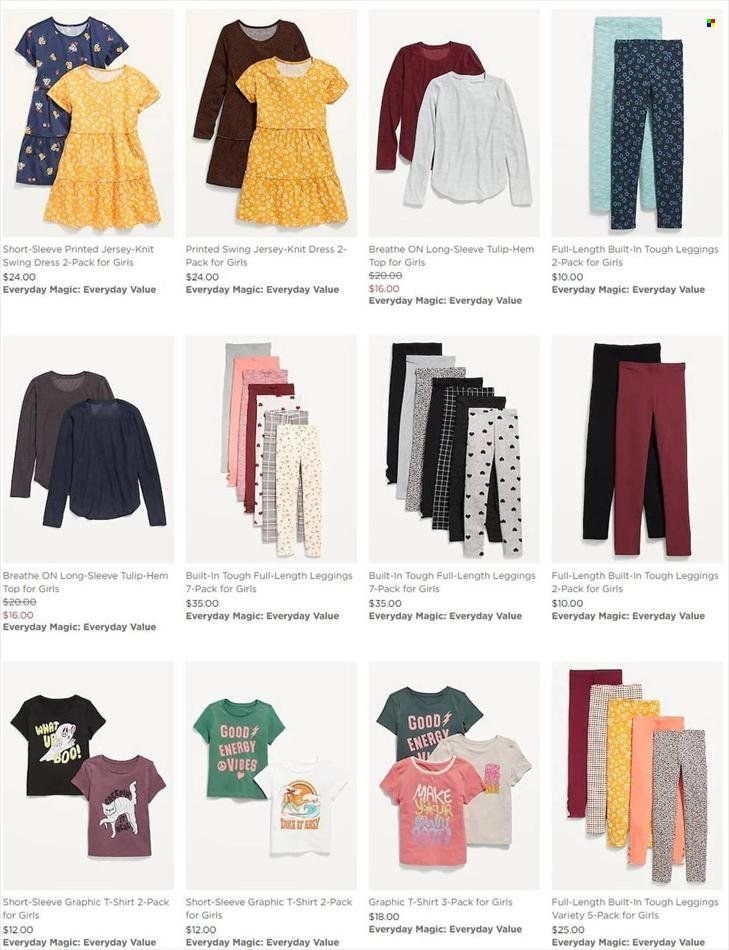Select the black and burgundy leggings 2-pack image

click(637, 450)
